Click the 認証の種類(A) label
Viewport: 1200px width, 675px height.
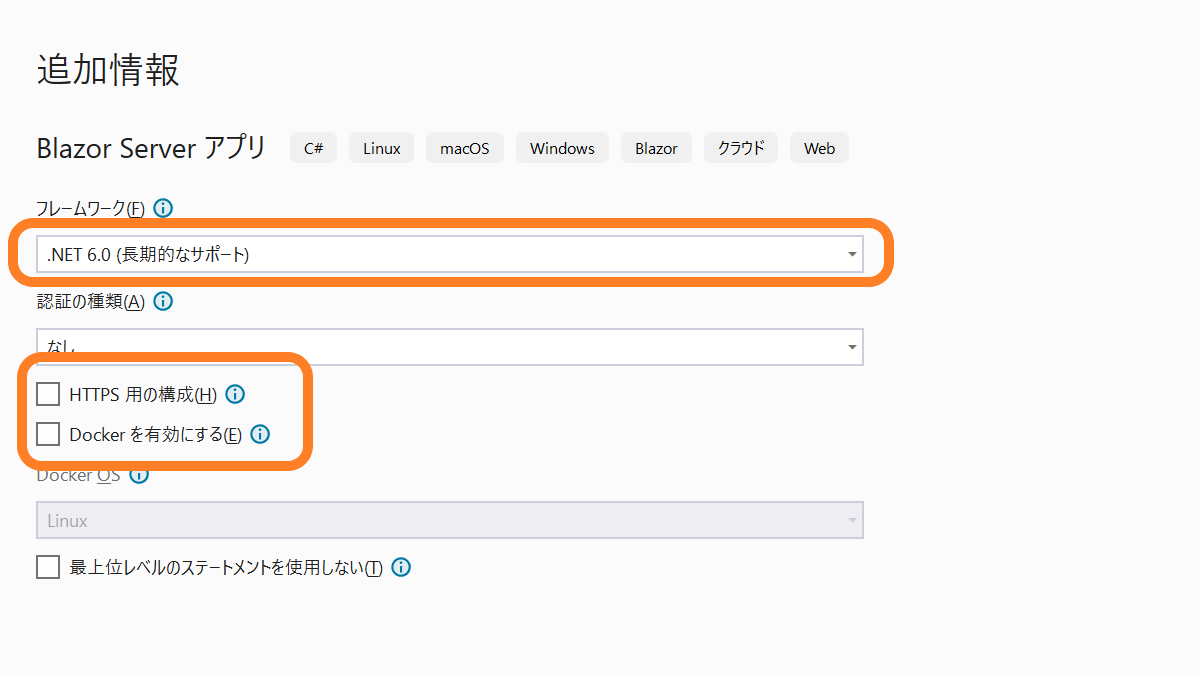click(x=91, y=301)
